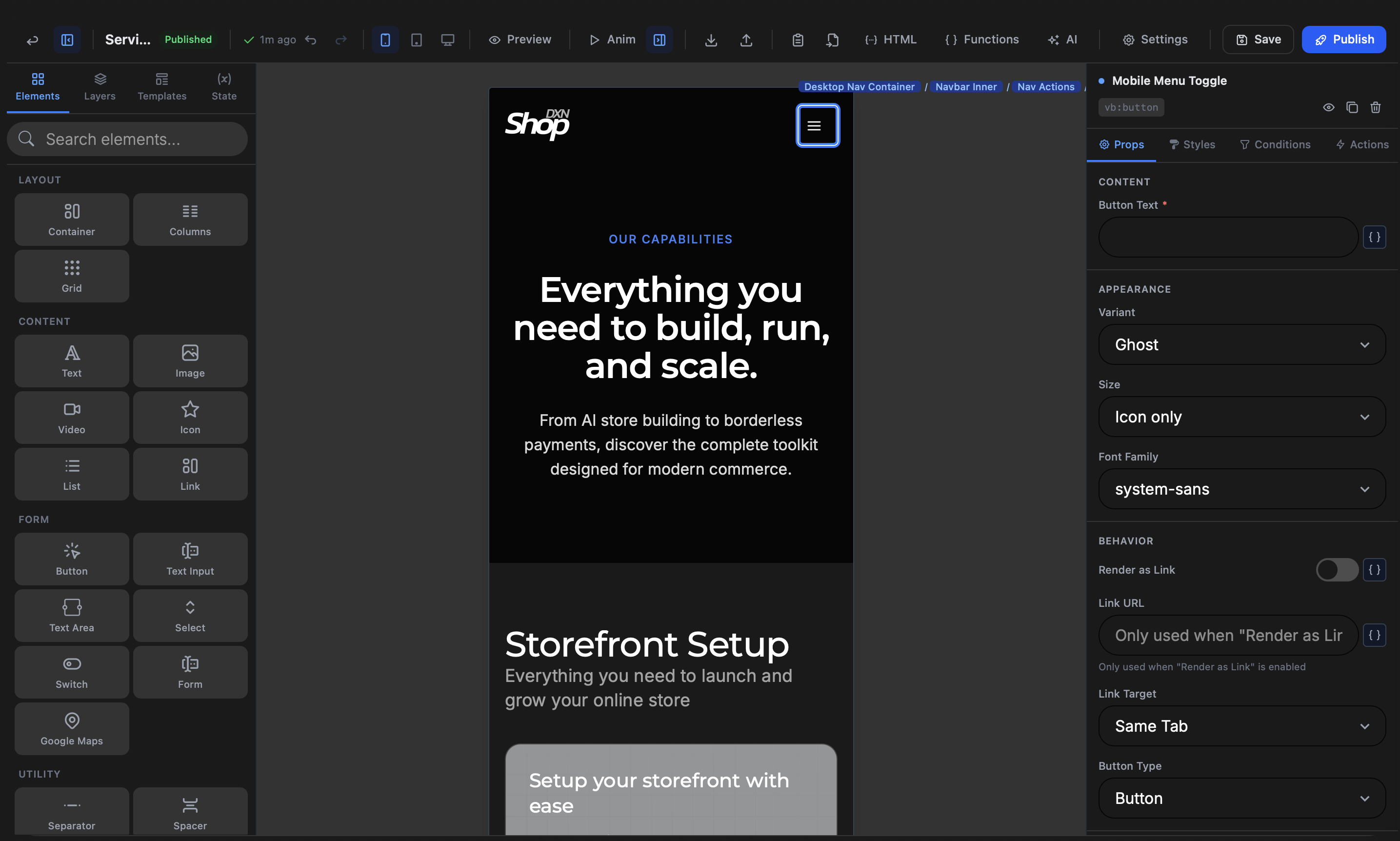Select the Text element
The image size is (1400, 841).
point(72,361)
